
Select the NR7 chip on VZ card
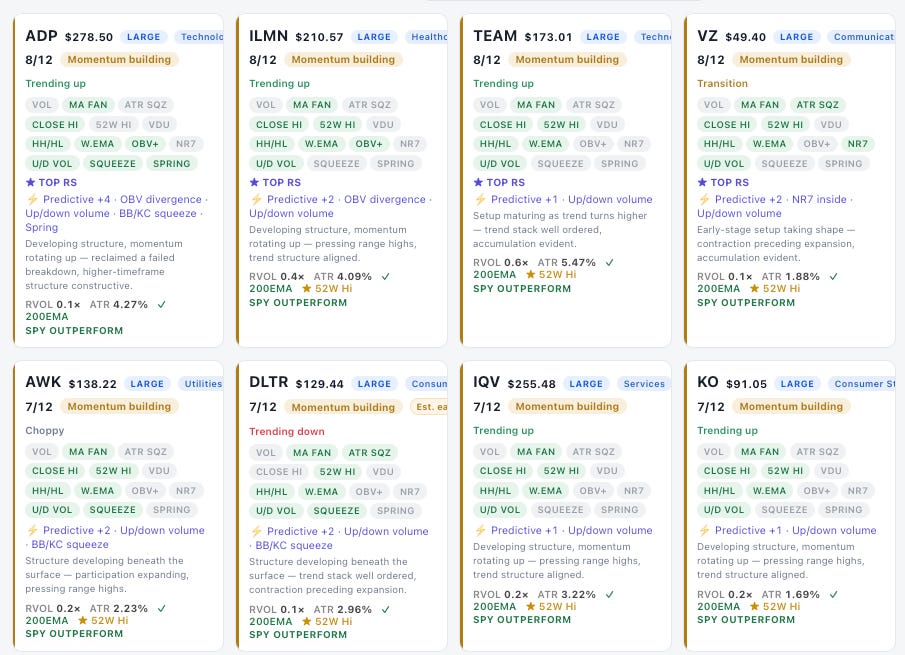pyautogui.click(x=858, y=144)
